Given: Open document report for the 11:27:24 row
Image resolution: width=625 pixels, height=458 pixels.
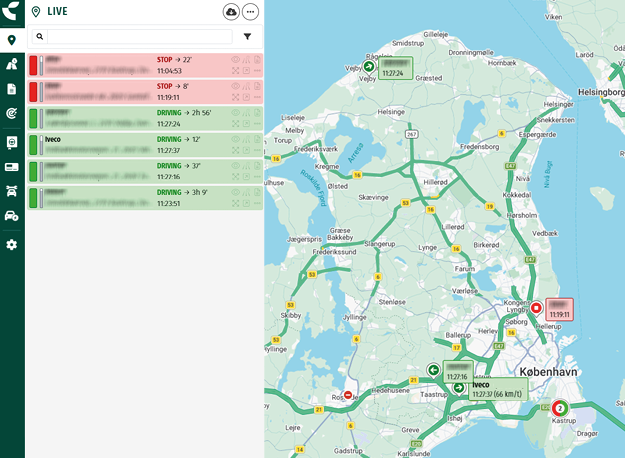Looking at the screenshot, I should 257,112.
